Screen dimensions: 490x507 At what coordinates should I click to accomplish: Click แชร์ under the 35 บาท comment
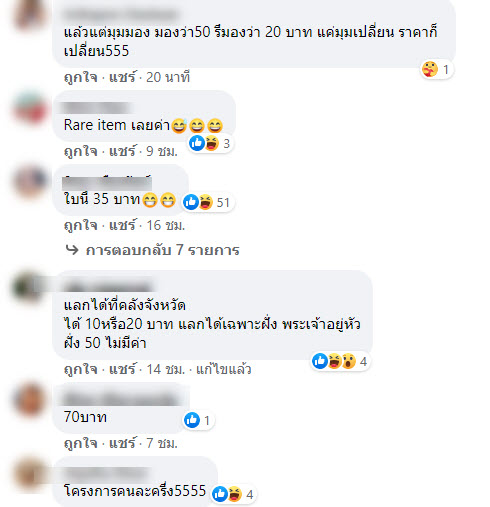(x=122, y=225)
